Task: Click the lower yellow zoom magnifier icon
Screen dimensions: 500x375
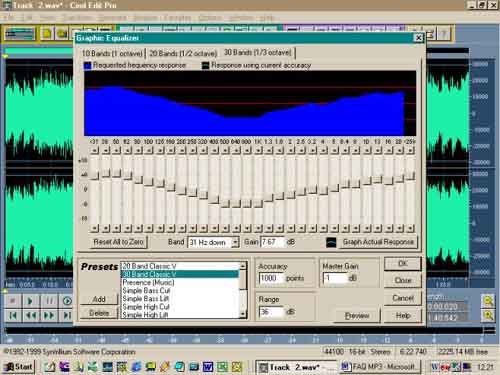Action: (488, 315)
